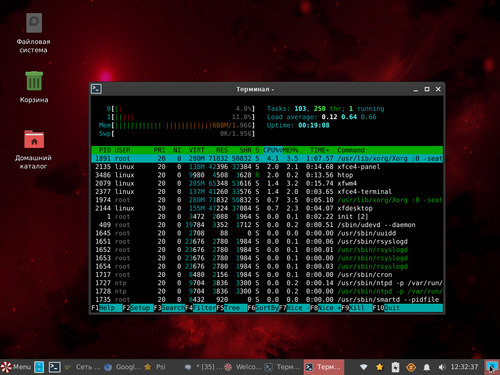
Task: Select the Файловая система desktop icon
Action: (x=33, y=33)
